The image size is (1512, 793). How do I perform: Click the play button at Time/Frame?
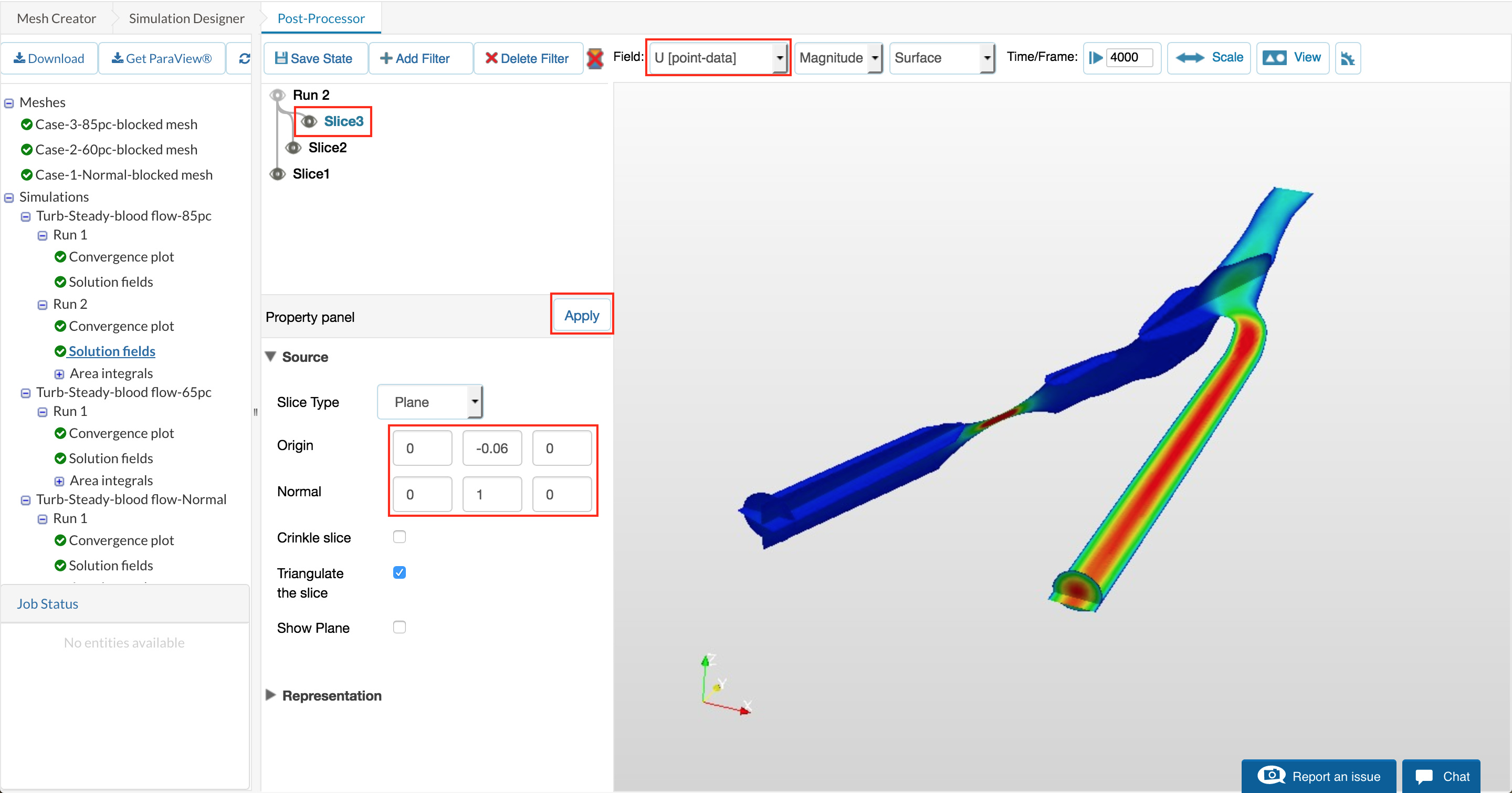[1095, 58]
